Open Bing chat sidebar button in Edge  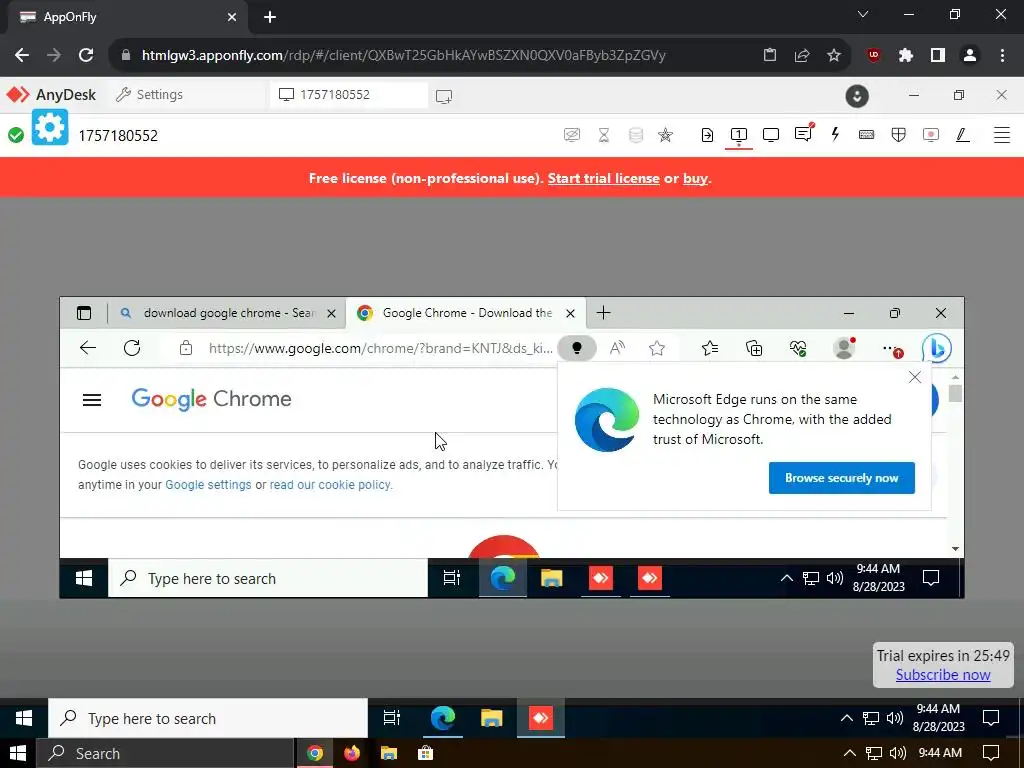point(936,348)
